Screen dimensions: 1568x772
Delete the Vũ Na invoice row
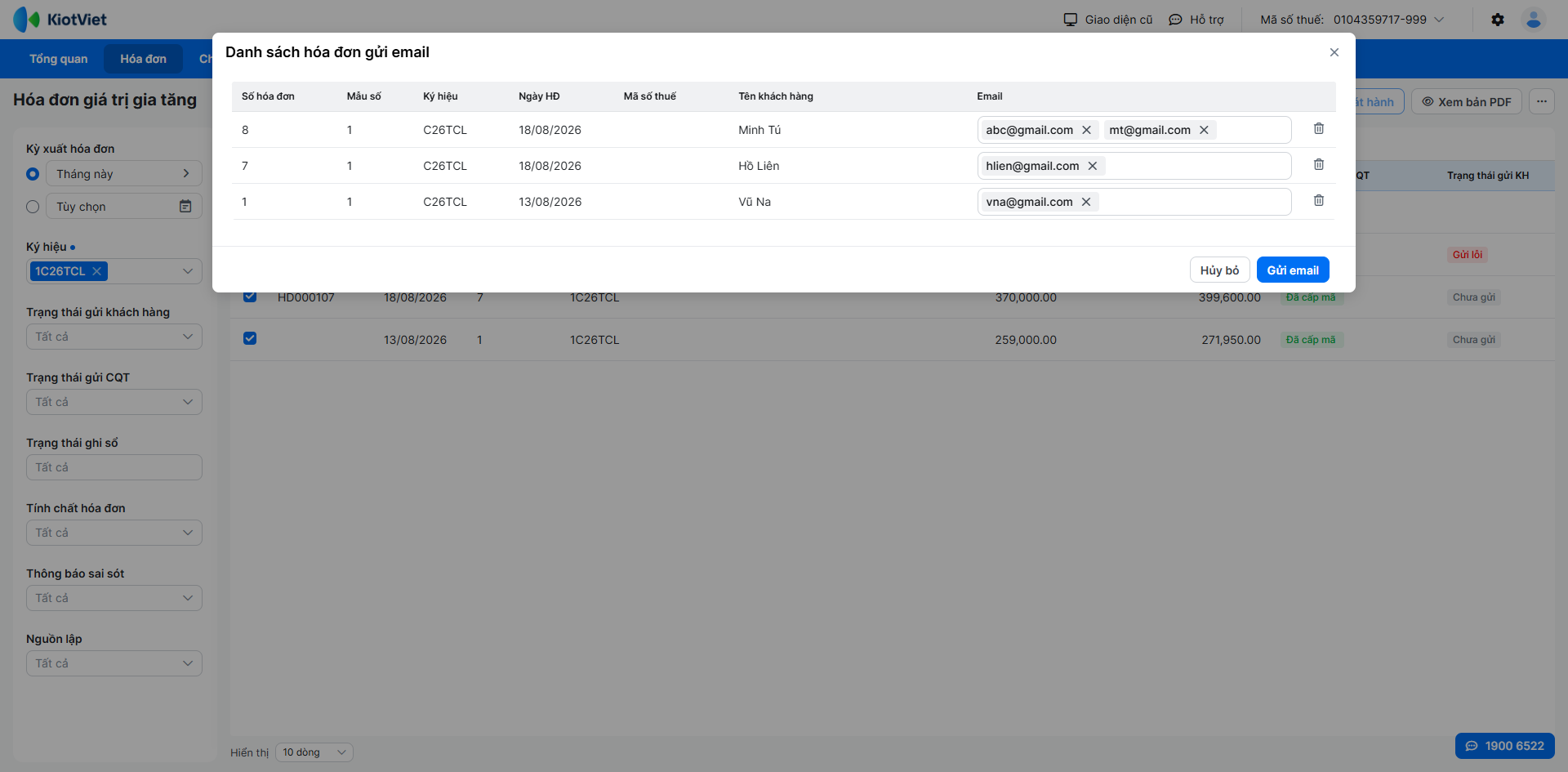[1319, 201]
